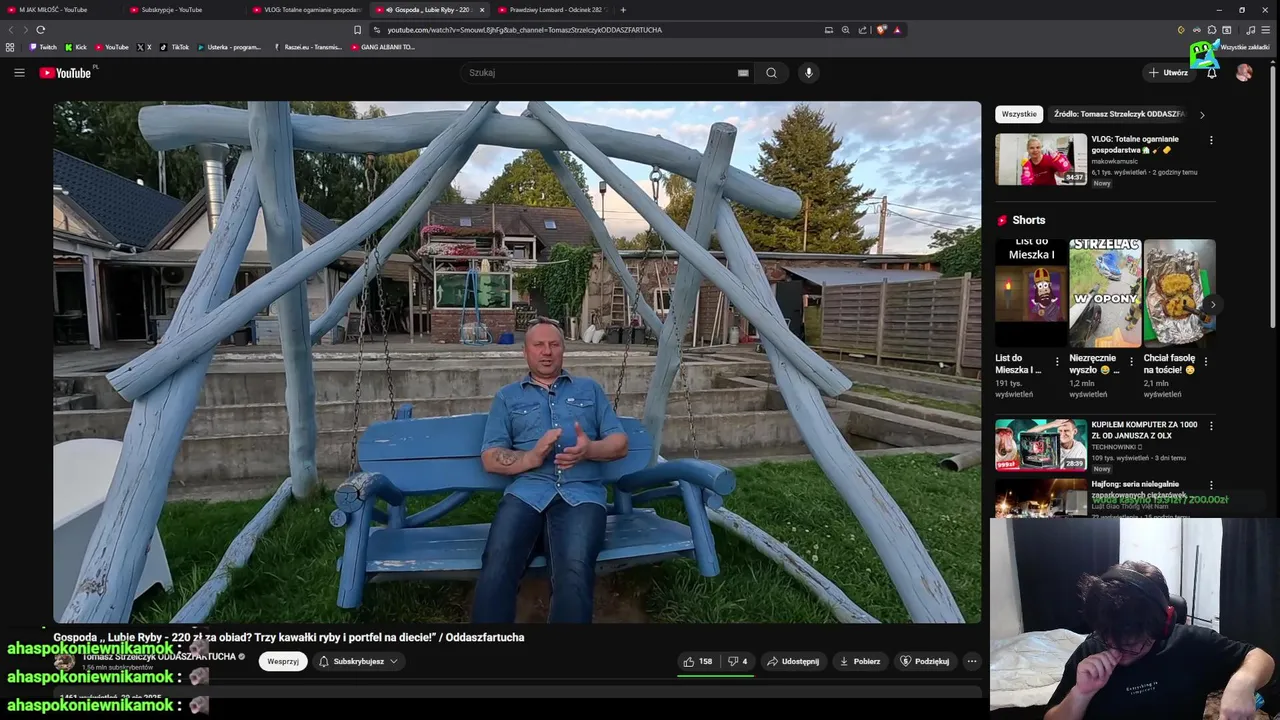Open the Utwórz create menu
Viewport: 1280px width, 720px height.
pos(1168,72)
